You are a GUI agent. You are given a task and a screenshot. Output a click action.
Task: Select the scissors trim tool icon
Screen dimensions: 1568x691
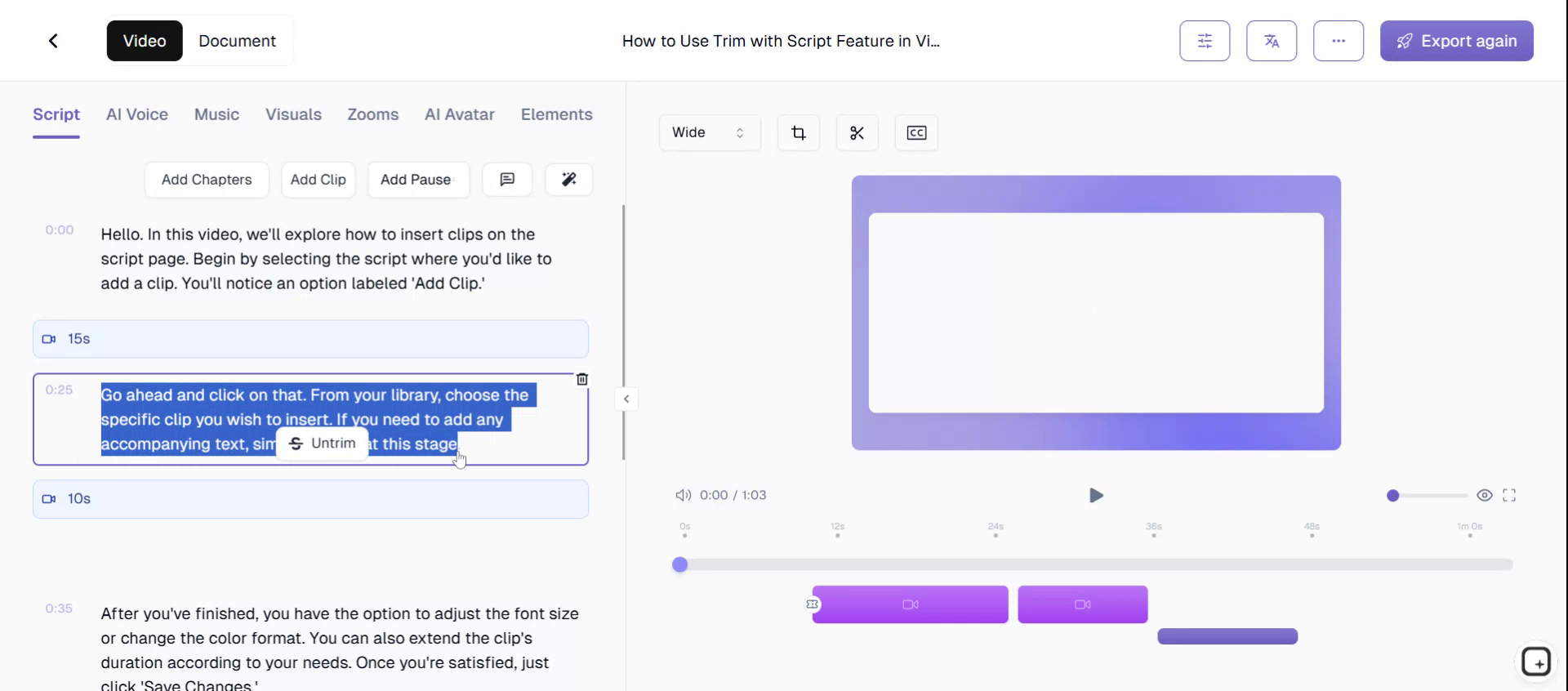[x=857, y=132]
